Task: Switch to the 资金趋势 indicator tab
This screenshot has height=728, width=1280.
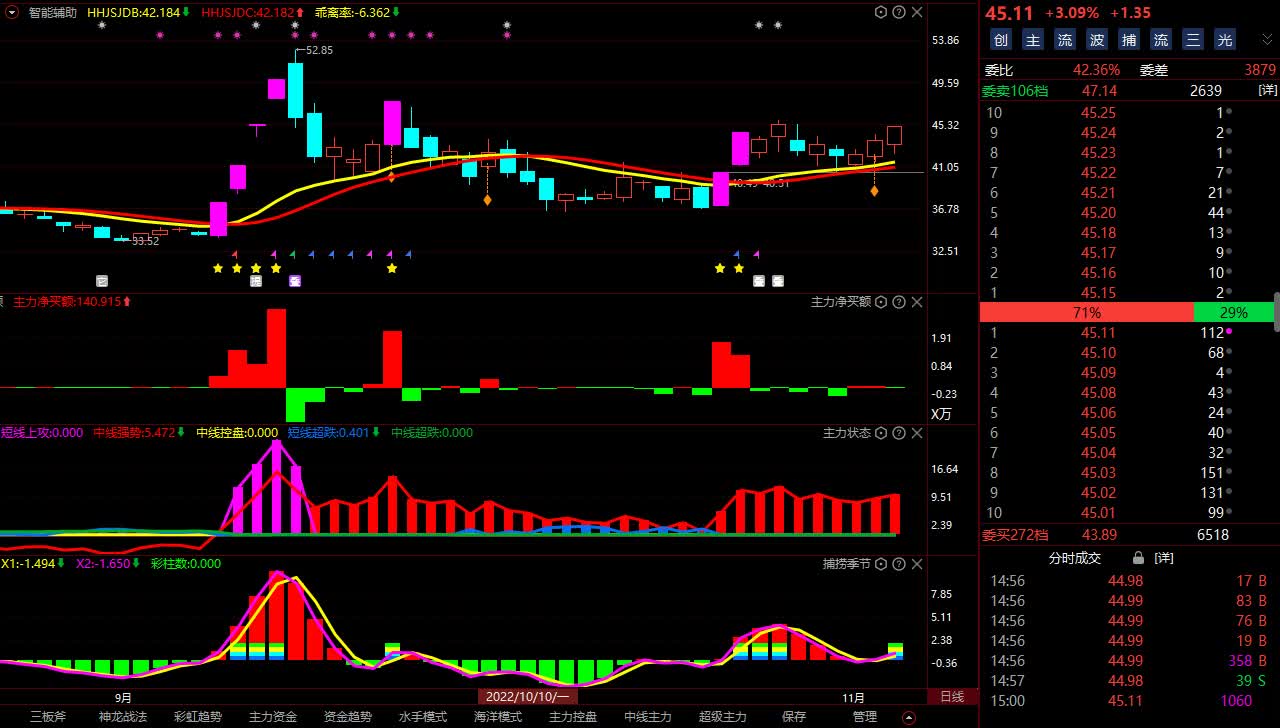Action: coord(348,717)
